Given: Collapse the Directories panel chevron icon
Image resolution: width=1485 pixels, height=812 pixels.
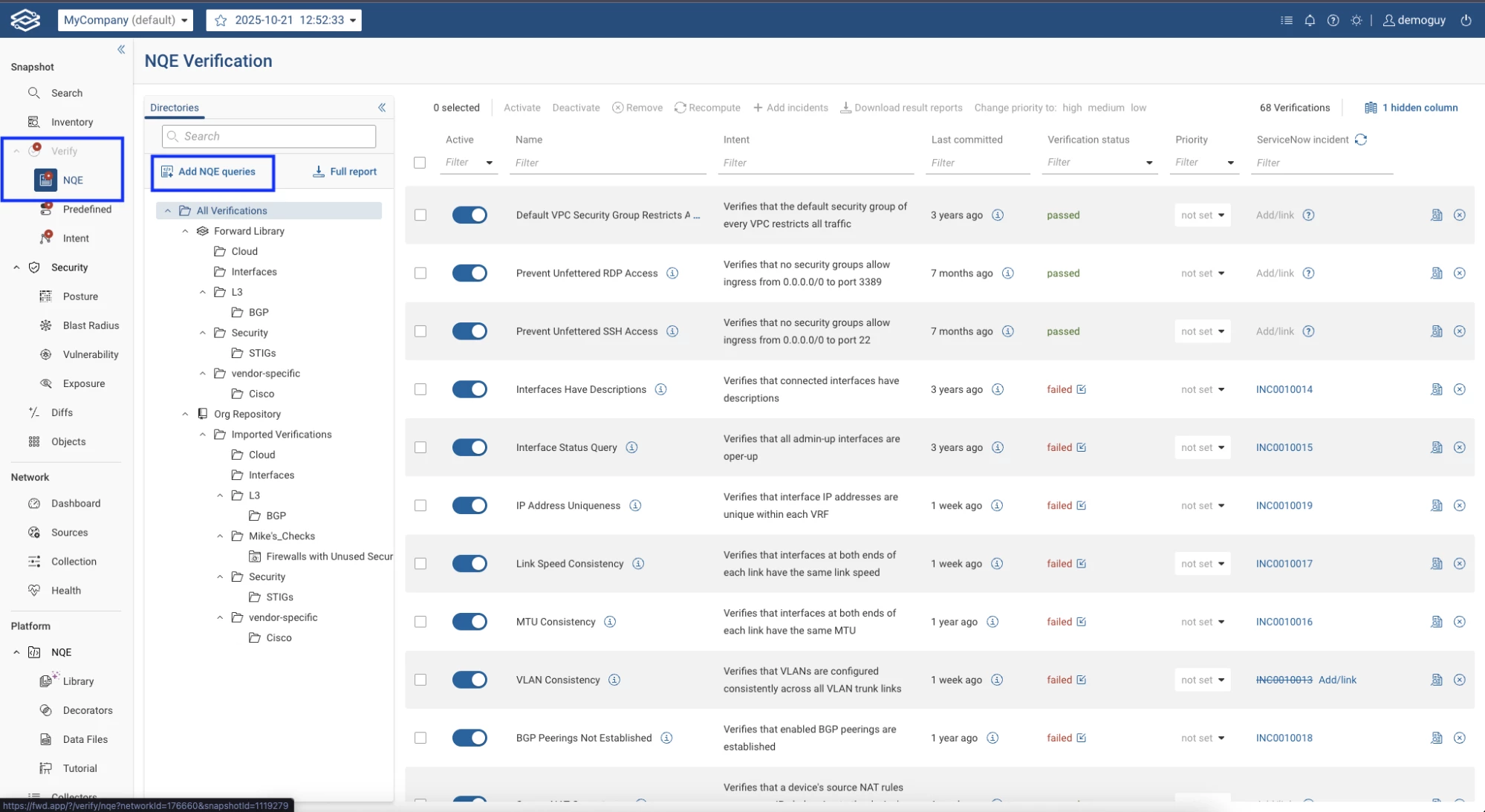Looking at the screenshot, I should click(382, 108).
